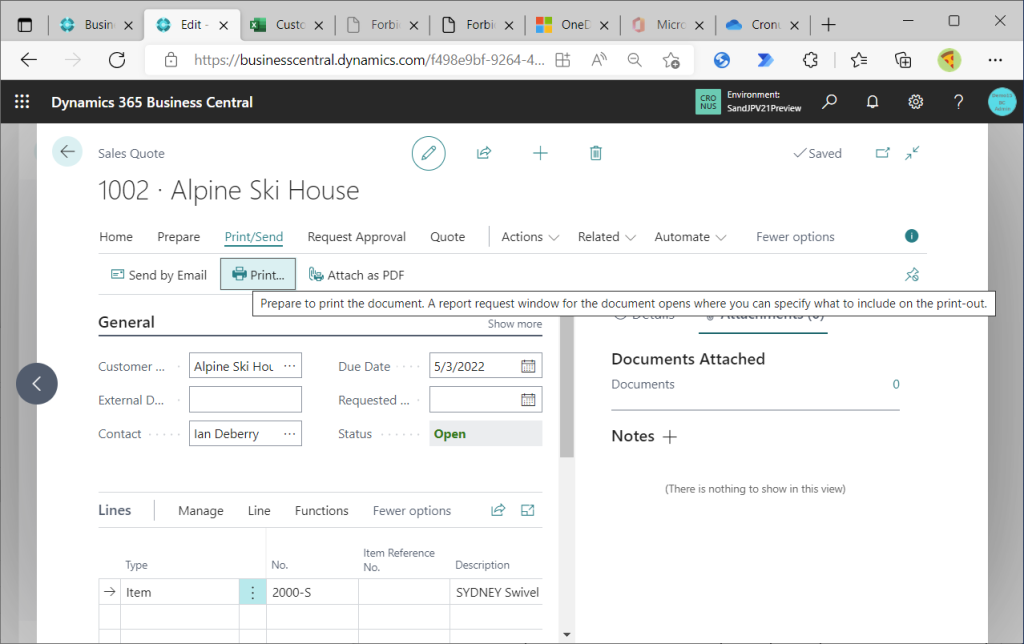Image resolution: width=1024 pixels, height=644 pixels.
Task: Toggle edit mode with the pencil icon
Action: coord(428,153)
